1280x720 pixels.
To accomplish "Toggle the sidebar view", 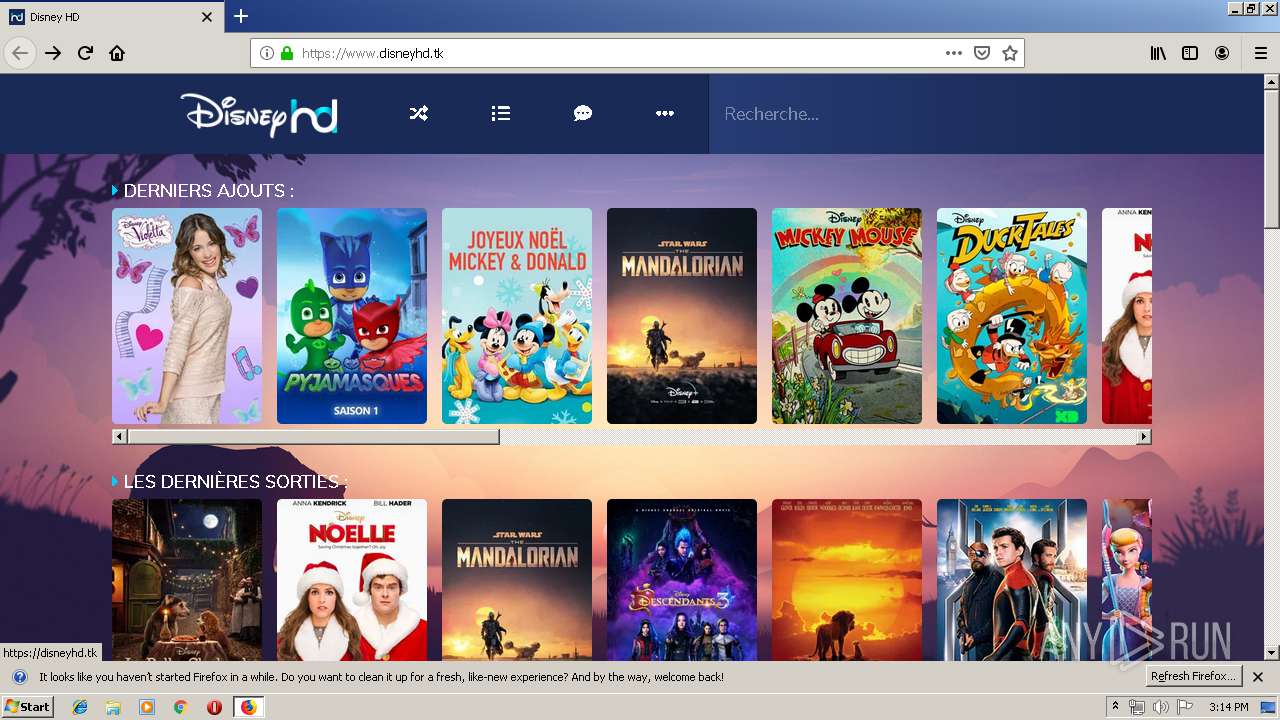I will point(1190,53).
